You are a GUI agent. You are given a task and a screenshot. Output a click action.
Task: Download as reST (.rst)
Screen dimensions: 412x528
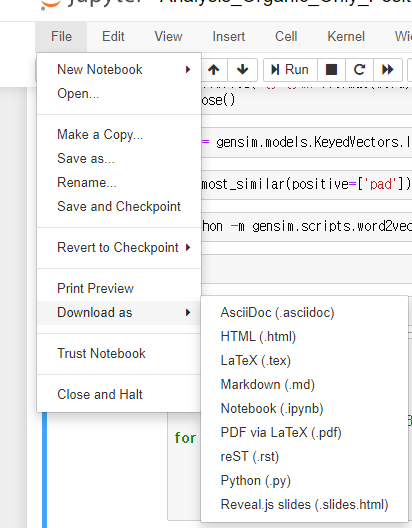[304, 457]
